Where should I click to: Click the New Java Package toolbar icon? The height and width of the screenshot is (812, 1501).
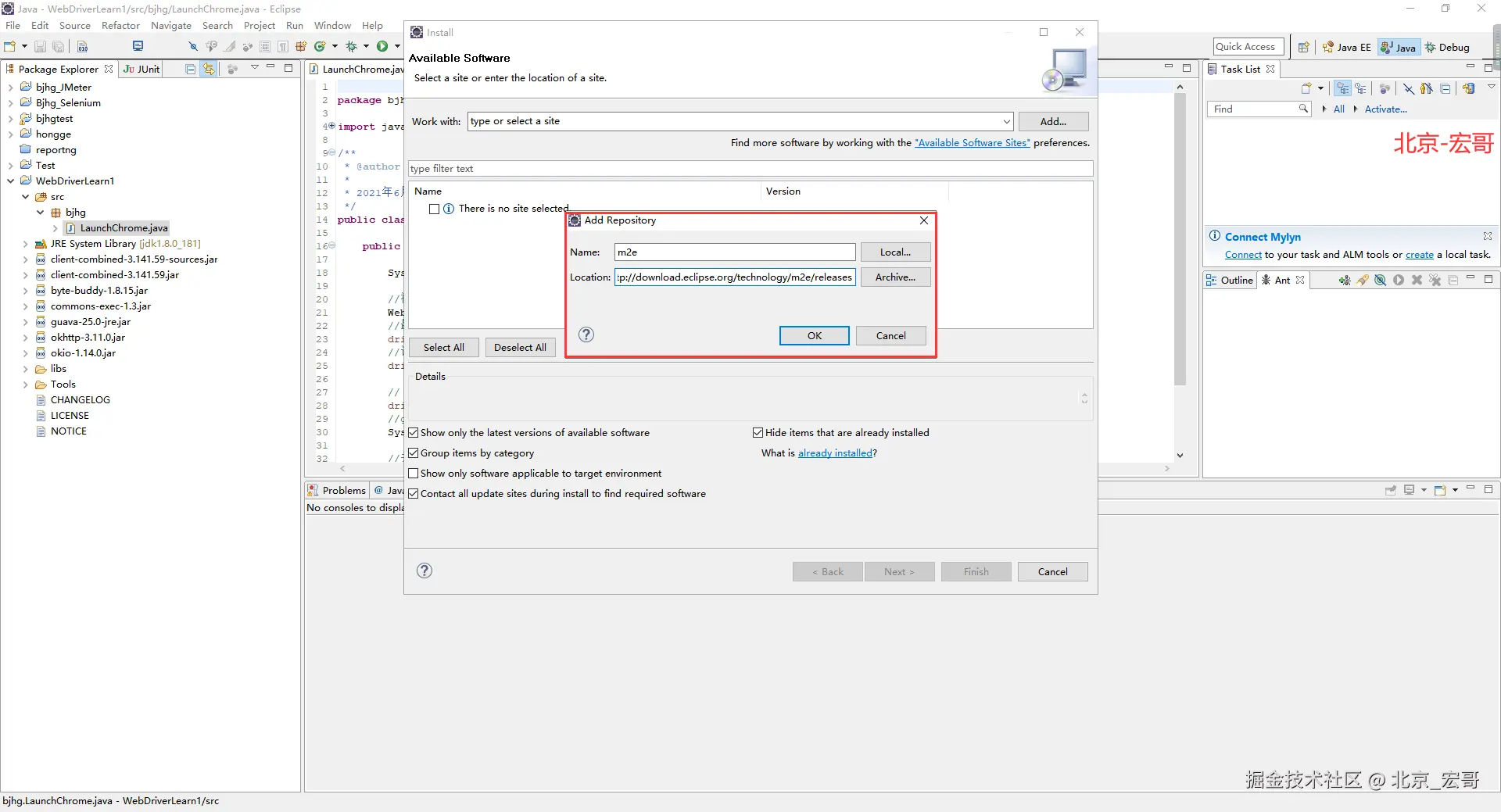point(301,47)
